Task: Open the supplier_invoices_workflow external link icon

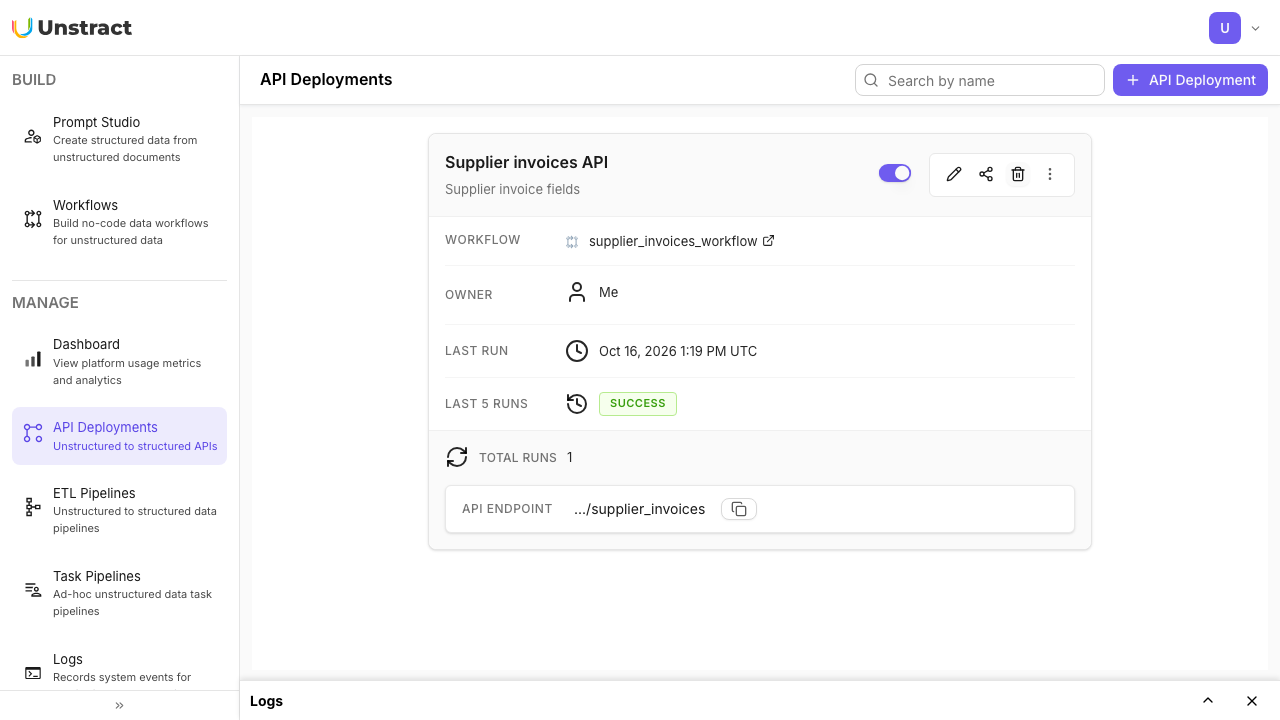Action: coord(769,241)
